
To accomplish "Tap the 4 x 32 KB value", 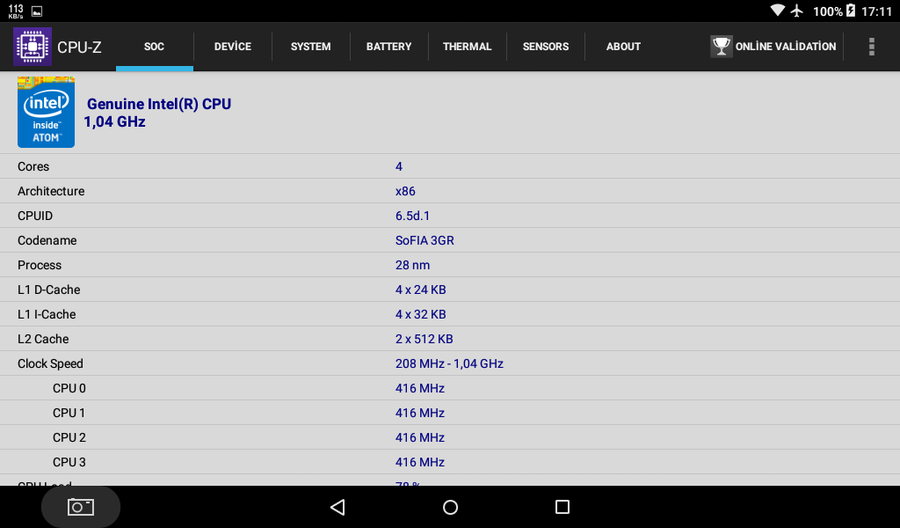I will 421,315.
